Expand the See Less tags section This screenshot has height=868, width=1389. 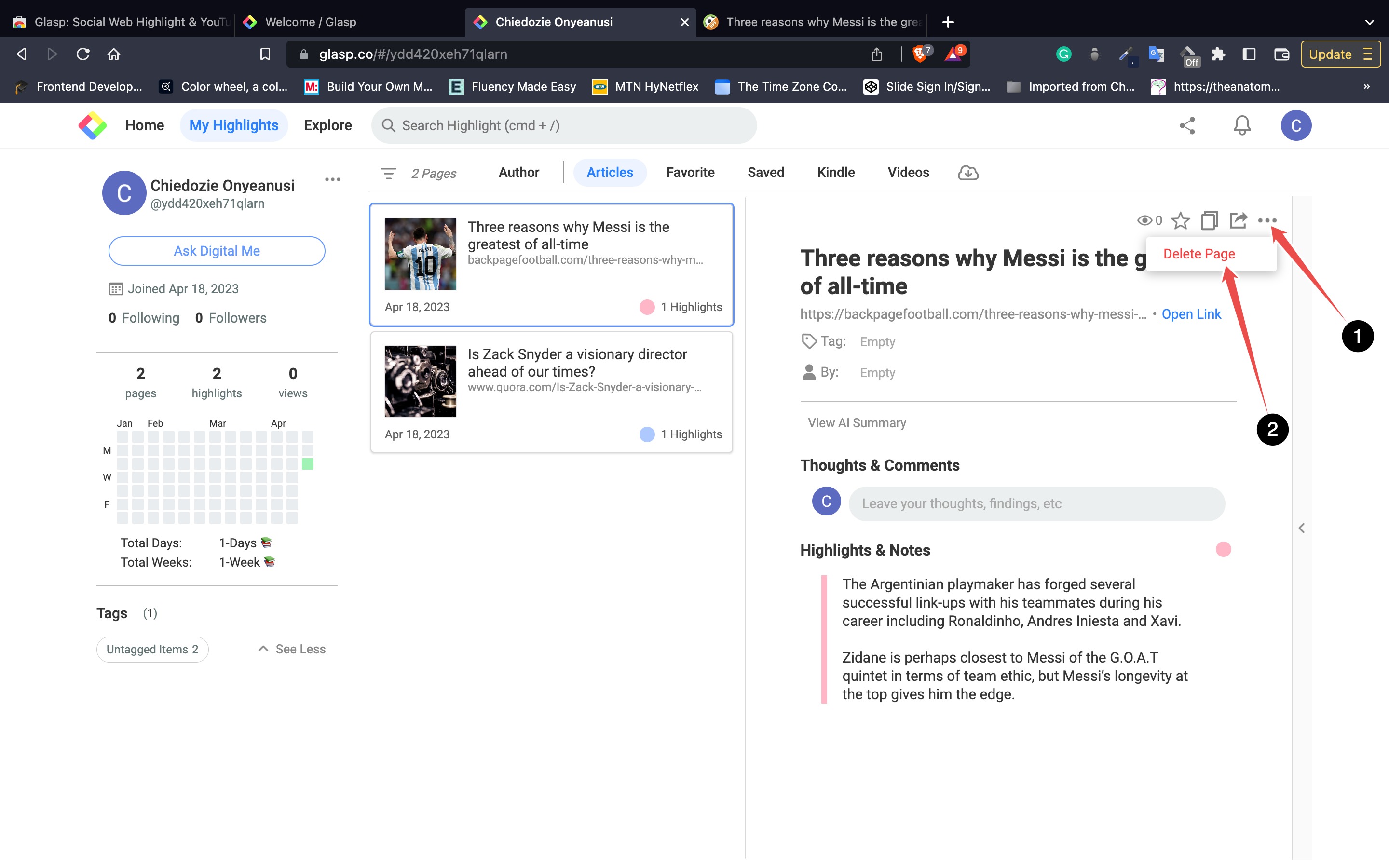pyautogui.click(x=290, y=649)
